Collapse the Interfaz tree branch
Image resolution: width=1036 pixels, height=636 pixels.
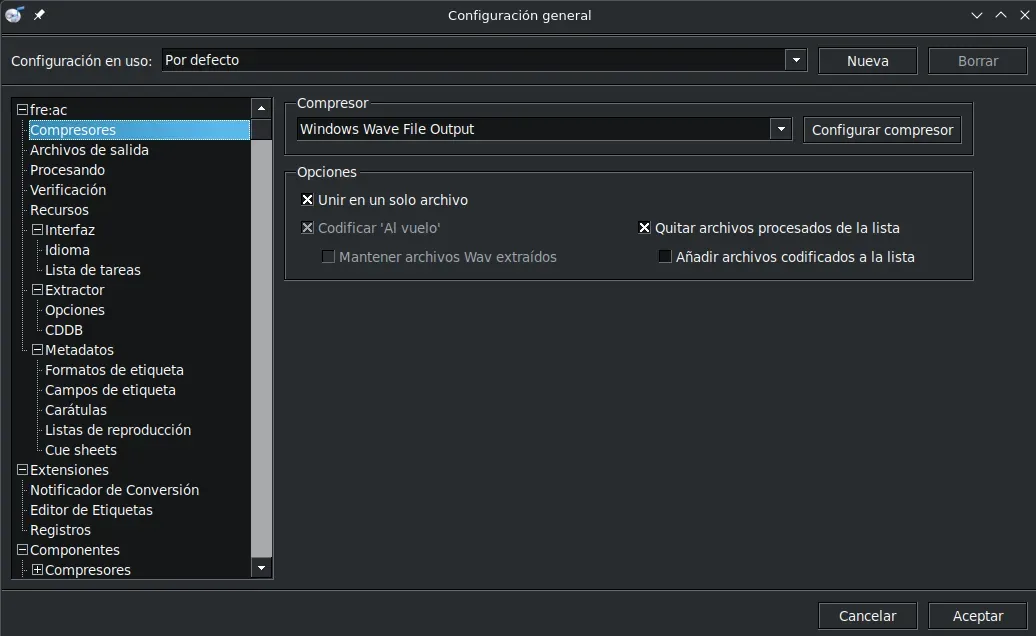36,229
